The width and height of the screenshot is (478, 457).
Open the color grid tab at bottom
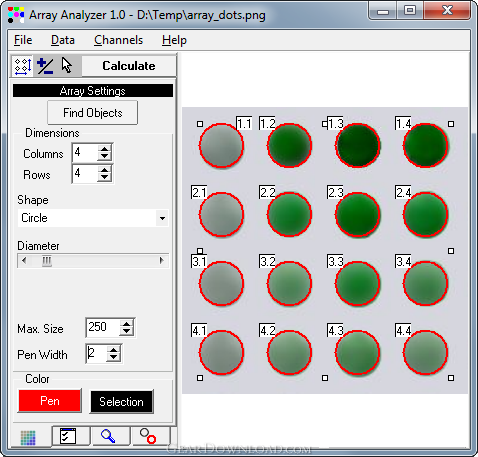(x=28, y=438)
